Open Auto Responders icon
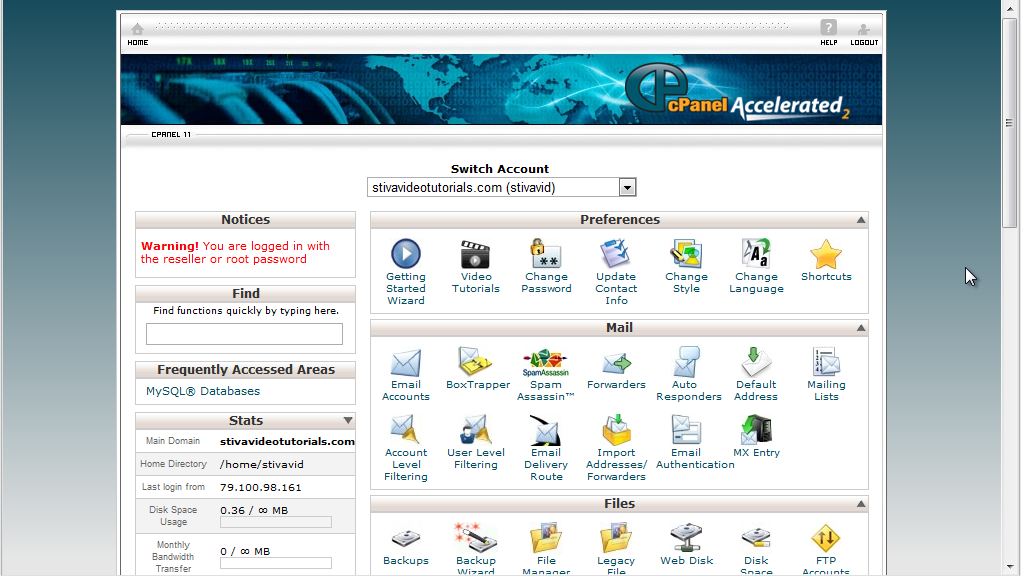Viewport: 1024px width, 576px height. tap(686, 362)
